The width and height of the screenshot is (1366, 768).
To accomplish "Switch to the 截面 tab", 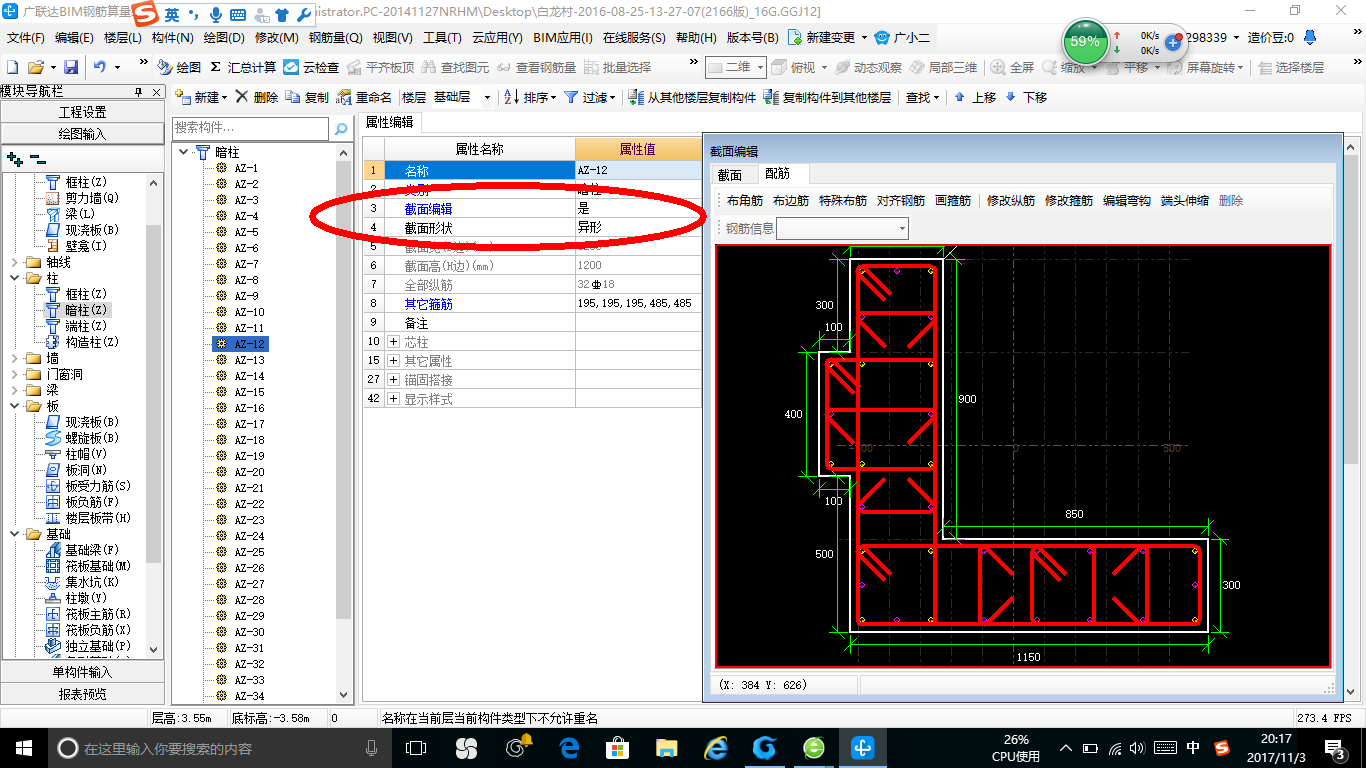I will [x=730, y=175].
